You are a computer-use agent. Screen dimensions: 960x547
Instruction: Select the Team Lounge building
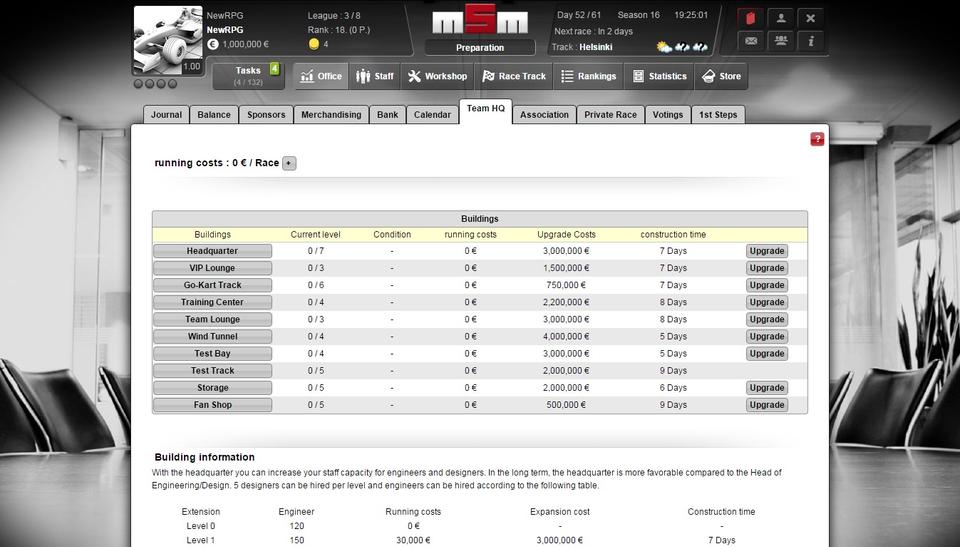click(212, 320)
